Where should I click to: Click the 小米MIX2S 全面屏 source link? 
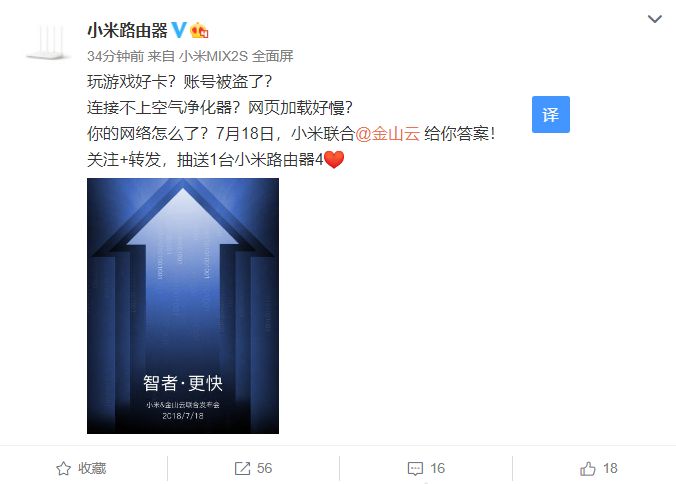236,56
